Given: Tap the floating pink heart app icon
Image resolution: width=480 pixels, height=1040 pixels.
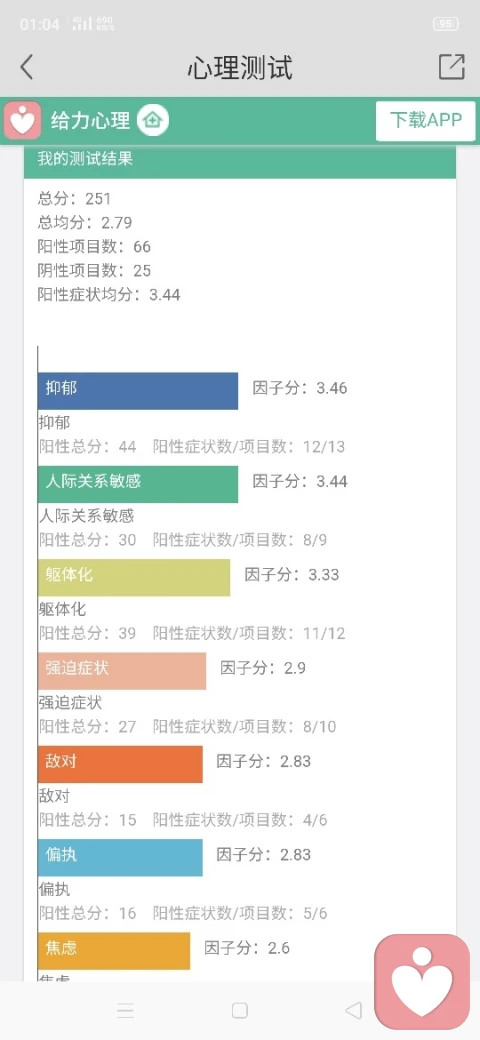Looking at the screenshot, I should click(422, 982).
